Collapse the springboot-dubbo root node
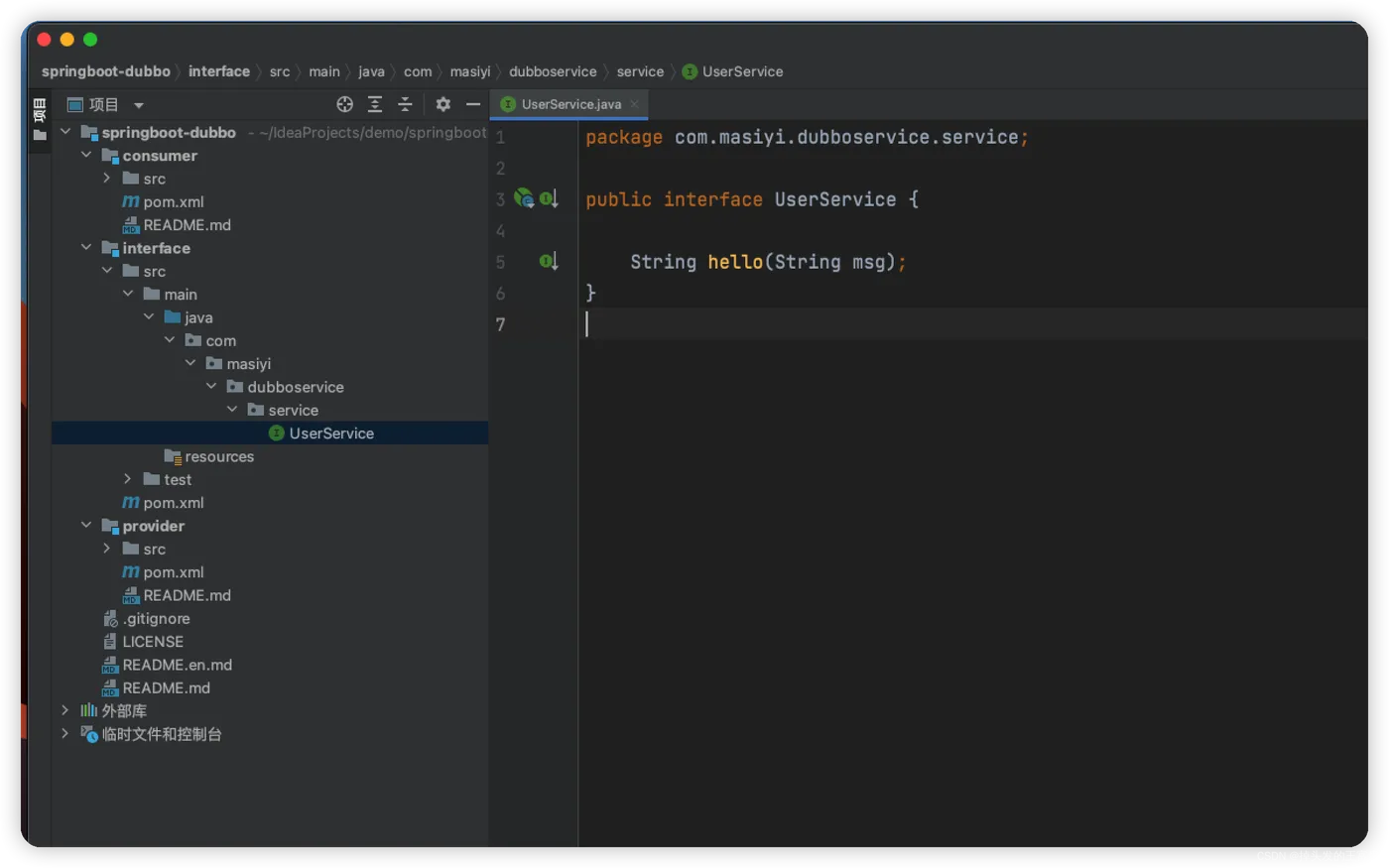The width and height of the screenshot is (1389, 868). (65, 132)
